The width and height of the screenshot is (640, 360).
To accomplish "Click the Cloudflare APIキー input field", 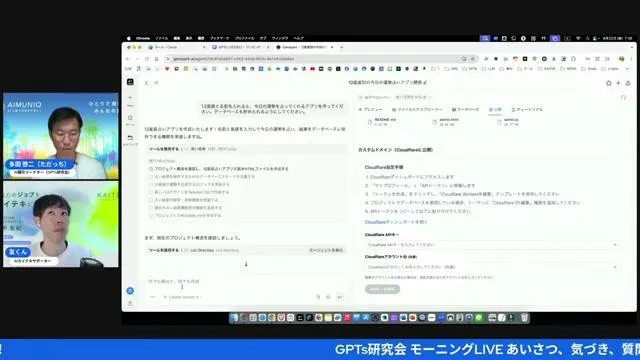I will [492, 245].
